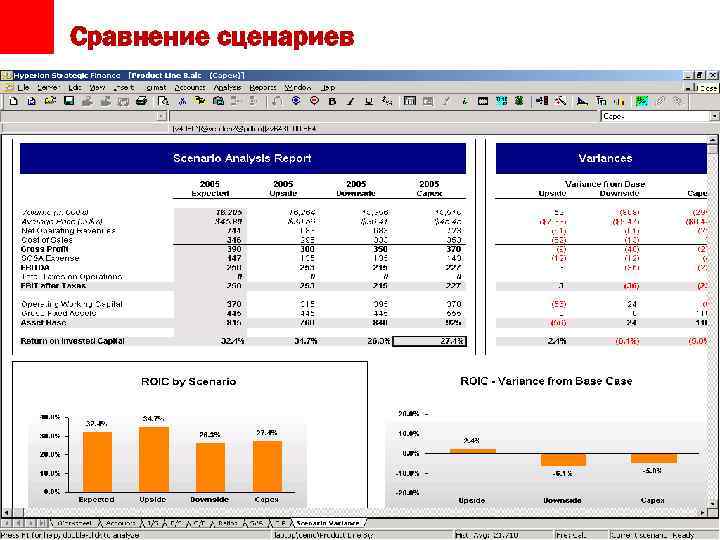Click the Cut (scissors) toolbar icon
This screenshot has width=720, height=540.
coord(182,101)
